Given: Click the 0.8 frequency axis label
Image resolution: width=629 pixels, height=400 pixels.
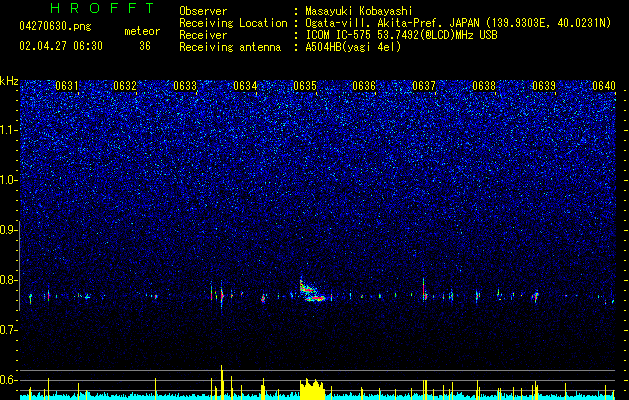Looking at the screenshot, I should pos(9,280).
